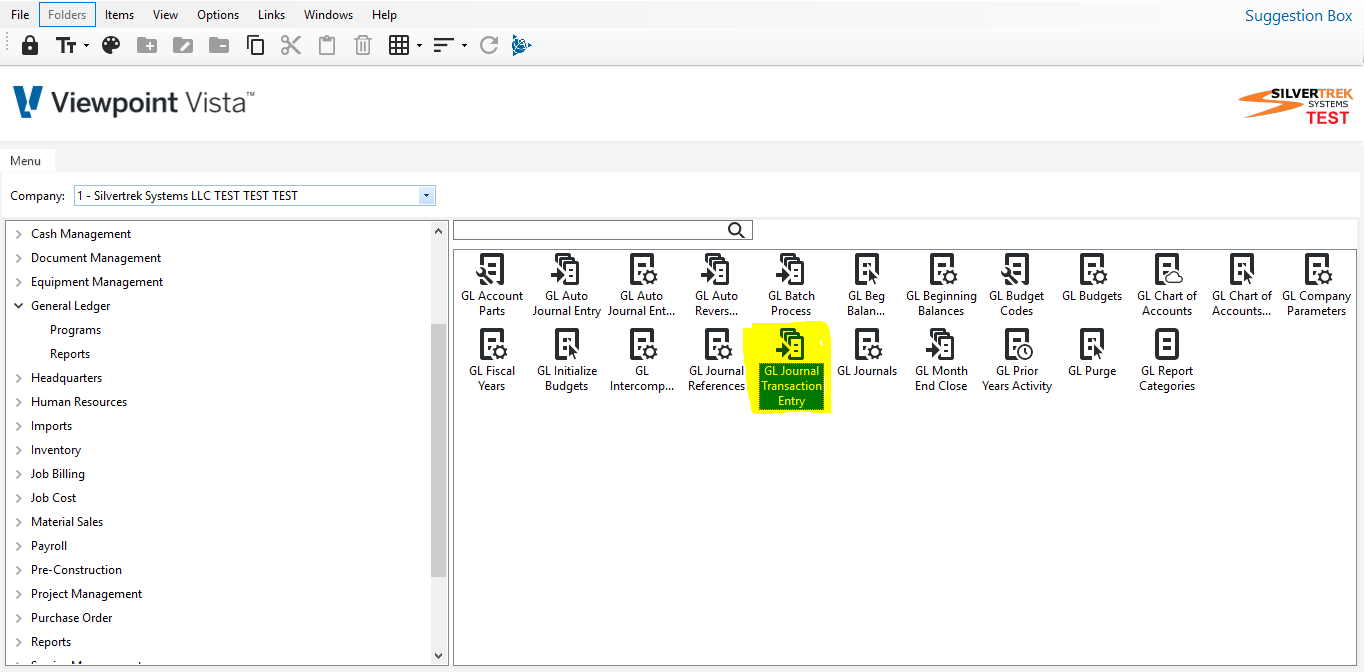Select the Project Management module
Viewport: 1364px width, 672px height.
tap(87, 594)
